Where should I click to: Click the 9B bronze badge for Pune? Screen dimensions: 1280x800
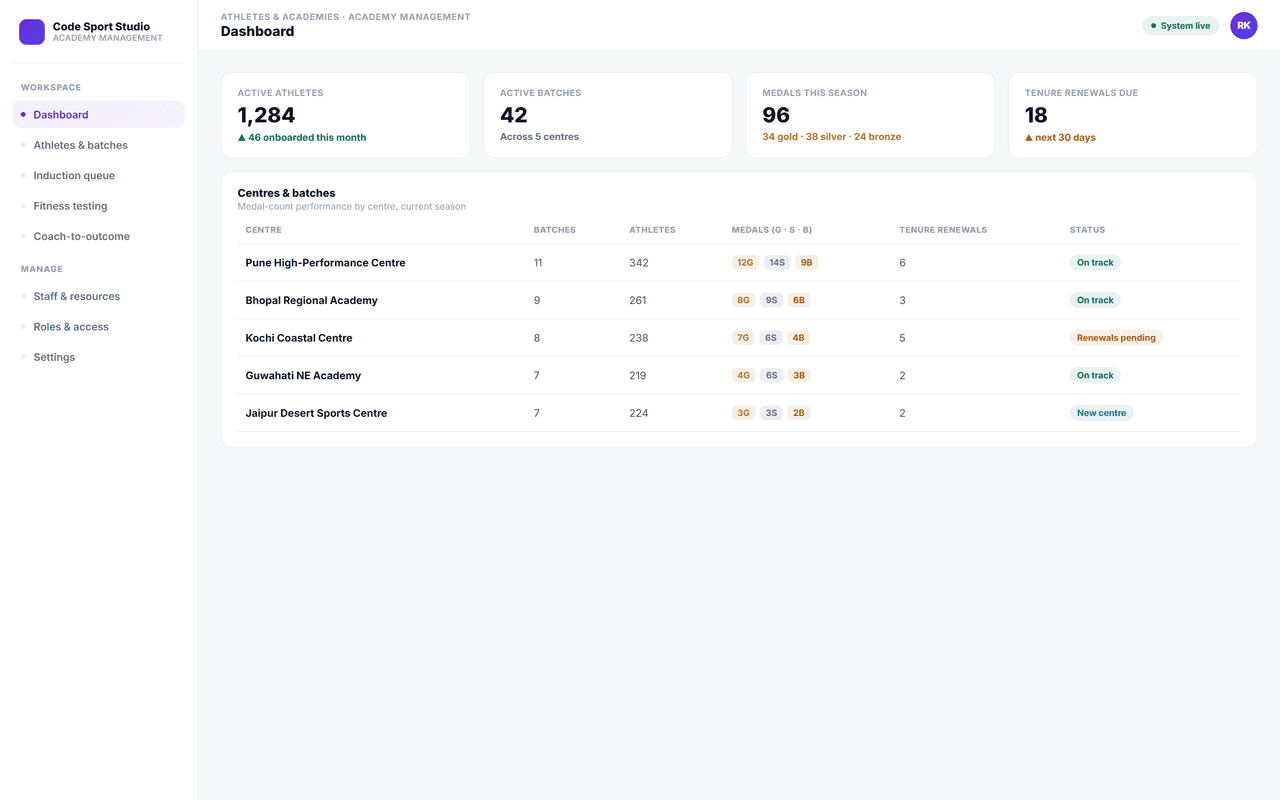tap(807, 263)
